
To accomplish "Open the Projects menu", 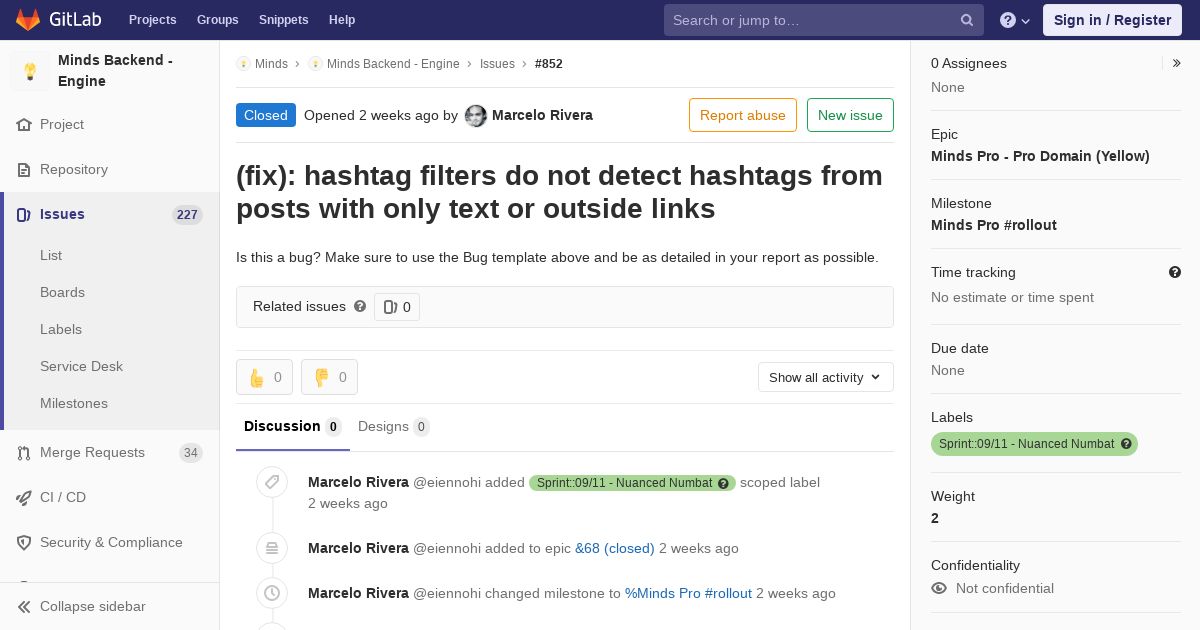I will [x=152, y=20].
